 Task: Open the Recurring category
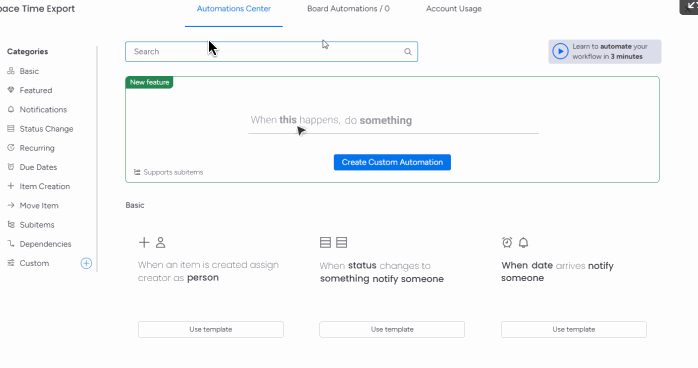pos(37,148)
